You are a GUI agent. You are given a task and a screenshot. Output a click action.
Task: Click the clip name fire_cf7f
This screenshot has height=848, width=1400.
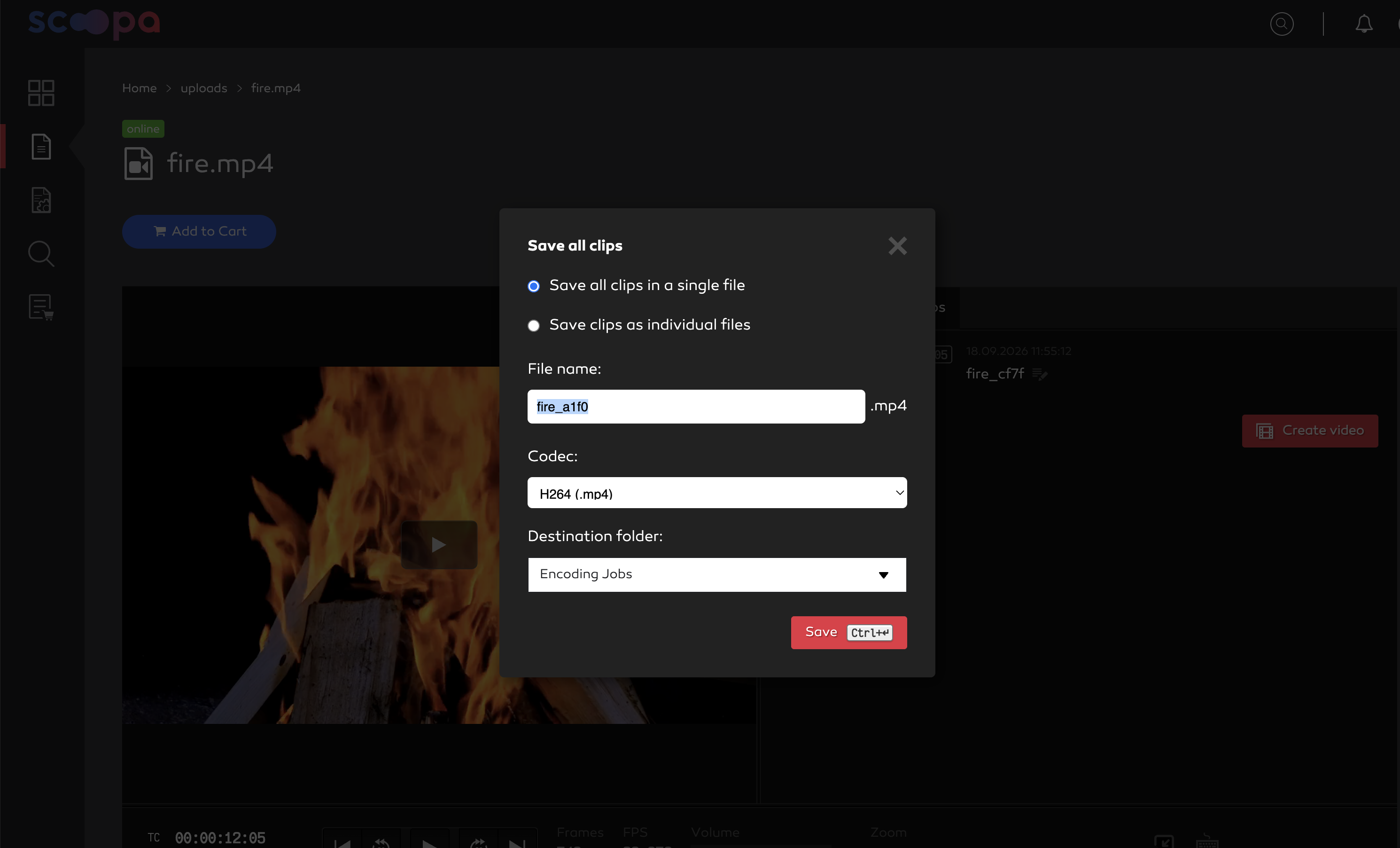pos(995,374)
